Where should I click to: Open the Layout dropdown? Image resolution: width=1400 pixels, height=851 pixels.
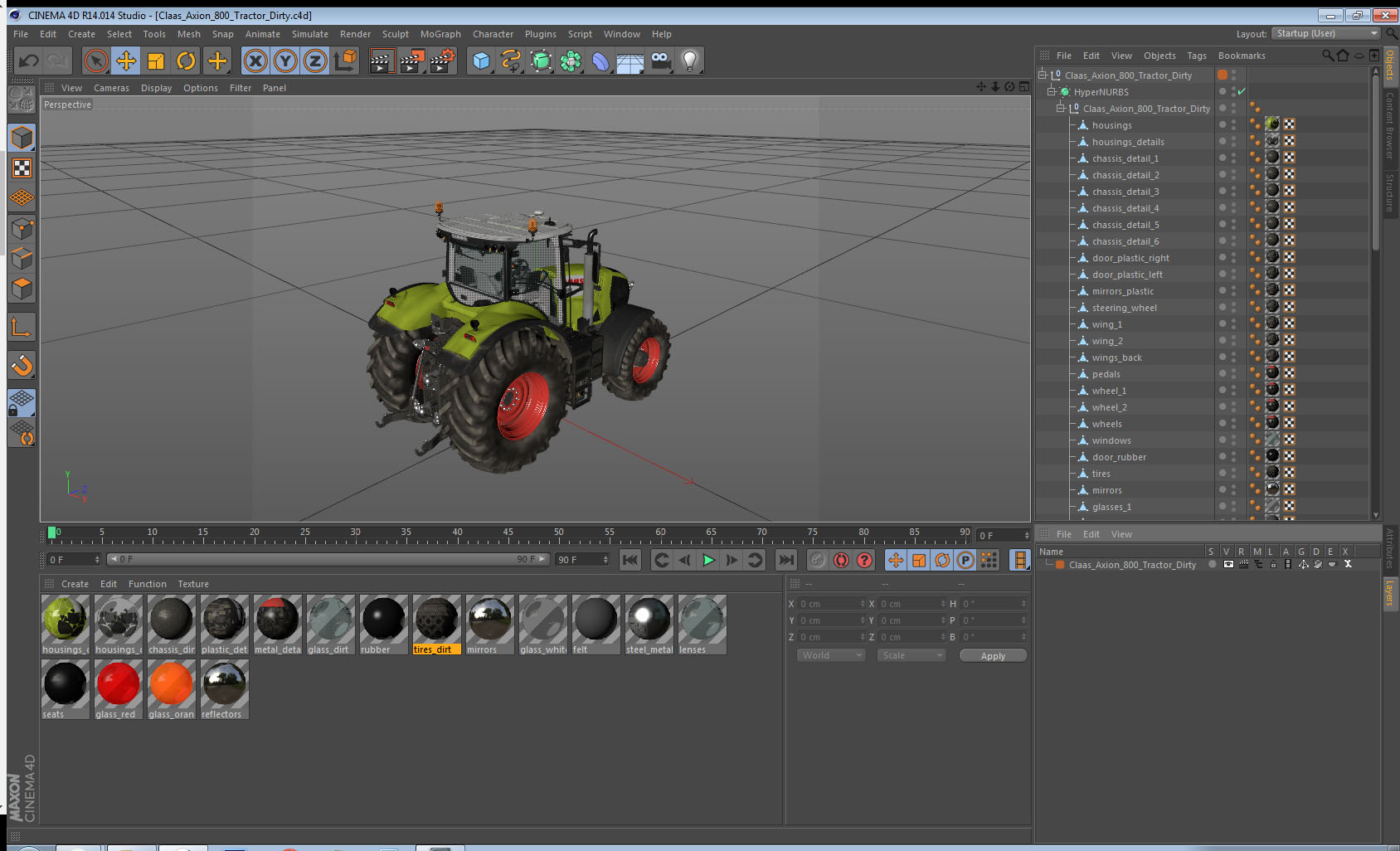click(1325, 33)
